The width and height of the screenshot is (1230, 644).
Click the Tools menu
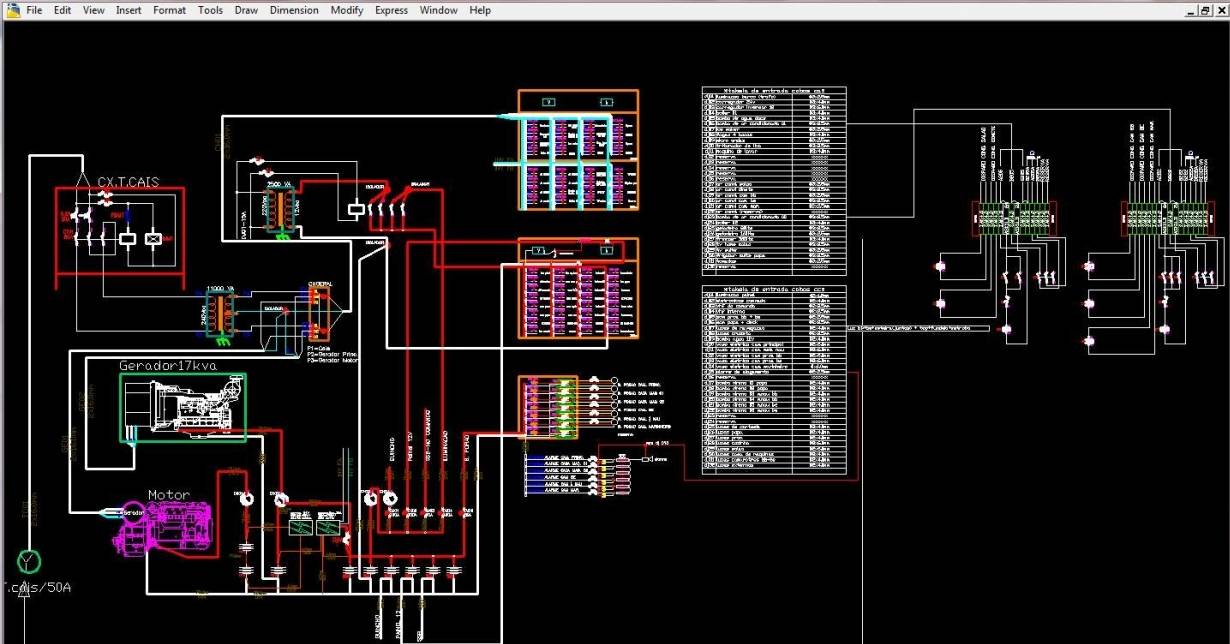(210, 10)
